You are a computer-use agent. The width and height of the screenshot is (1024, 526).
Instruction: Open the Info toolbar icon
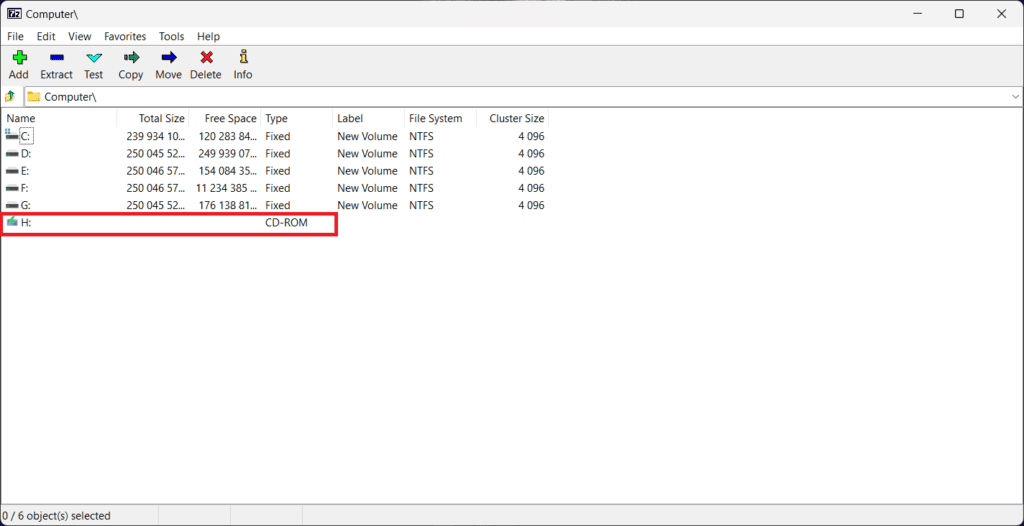(243, 59)
